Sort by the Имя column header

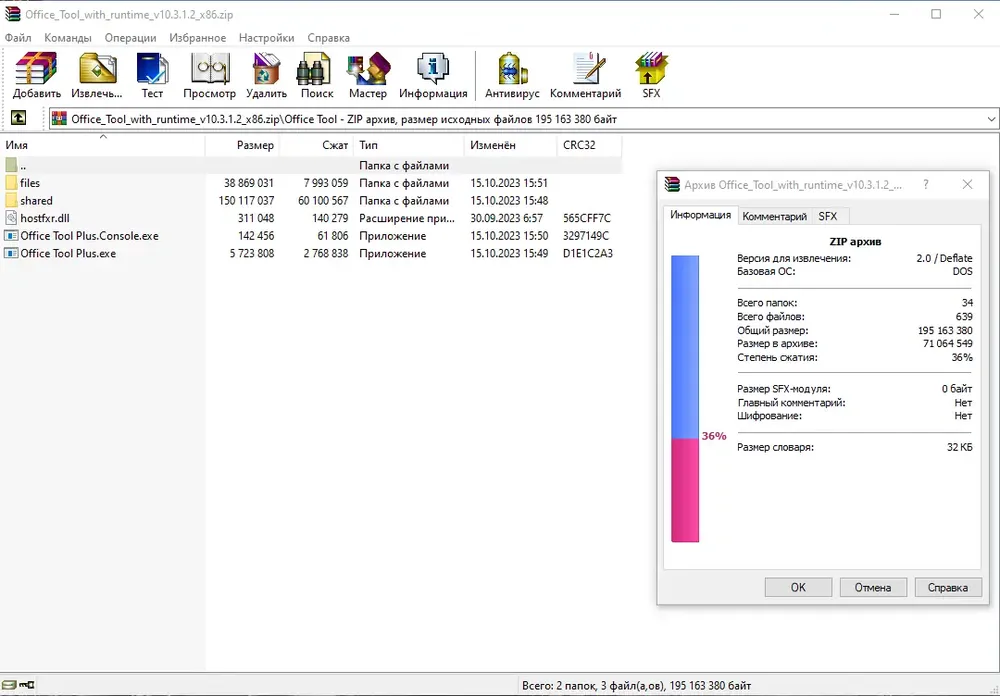coord(103,145)
